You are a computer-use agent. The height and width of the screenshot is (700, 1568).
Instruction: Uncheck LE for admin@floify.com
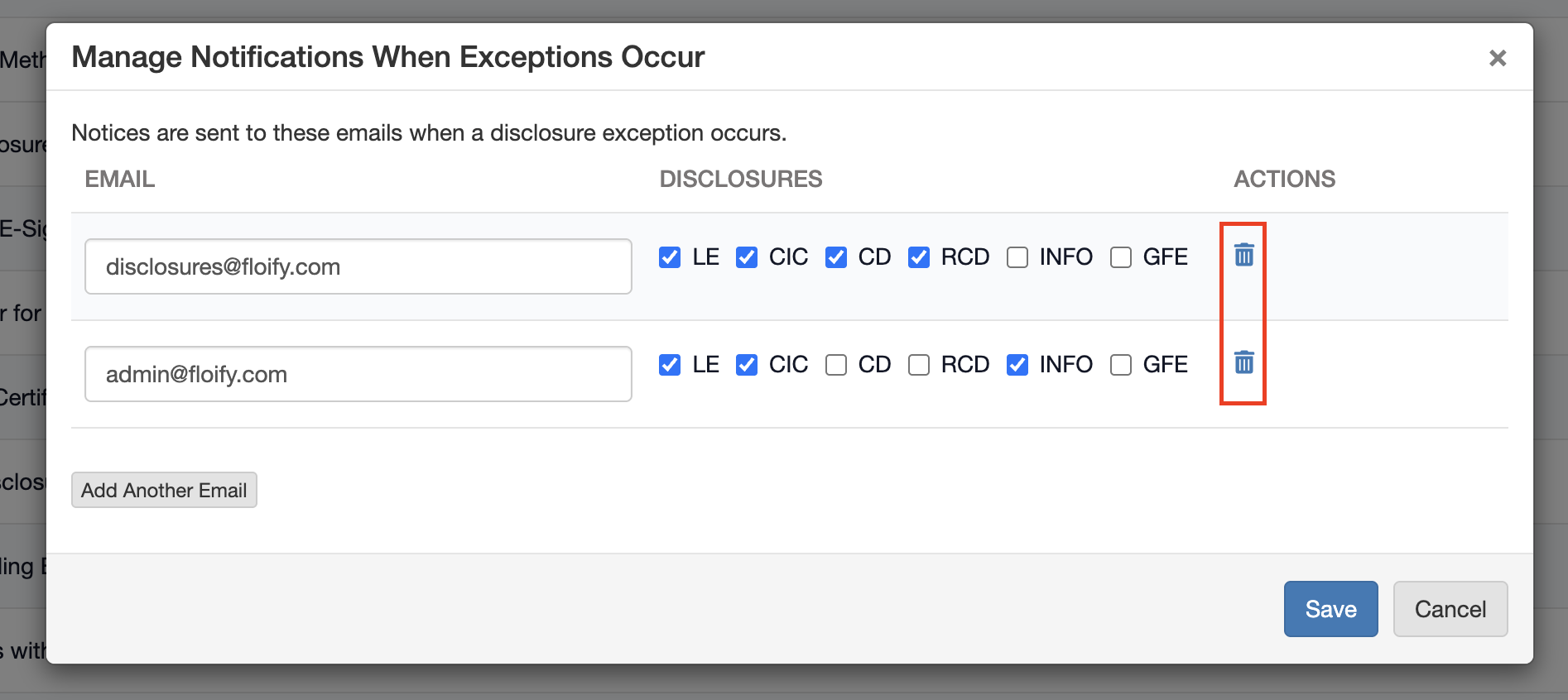pyautogui.click(x=670, y=365)
